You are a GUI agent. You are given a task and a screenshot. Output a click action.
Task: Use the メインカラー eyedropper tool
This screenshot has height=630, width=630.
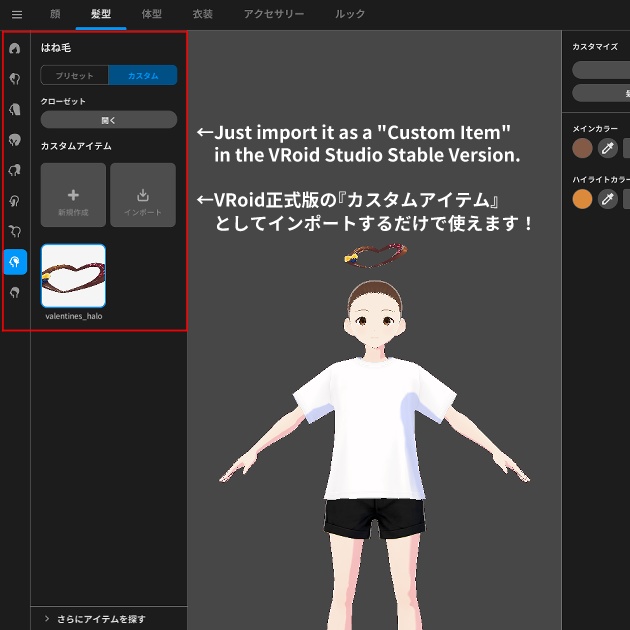click(608, 148)
